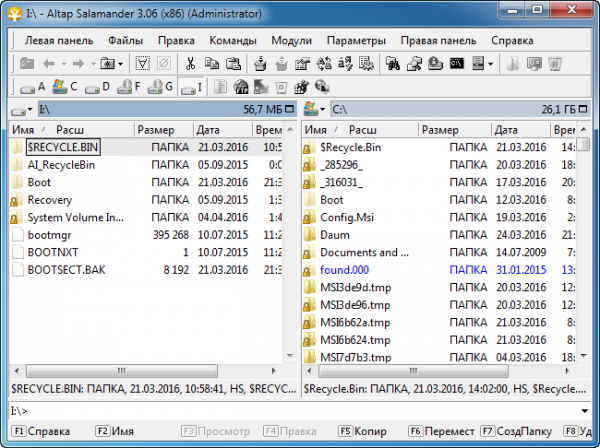Click the left panel path I:\ bar
The width and height of the screenshot is (600, 448).
[x=167, y=110]
